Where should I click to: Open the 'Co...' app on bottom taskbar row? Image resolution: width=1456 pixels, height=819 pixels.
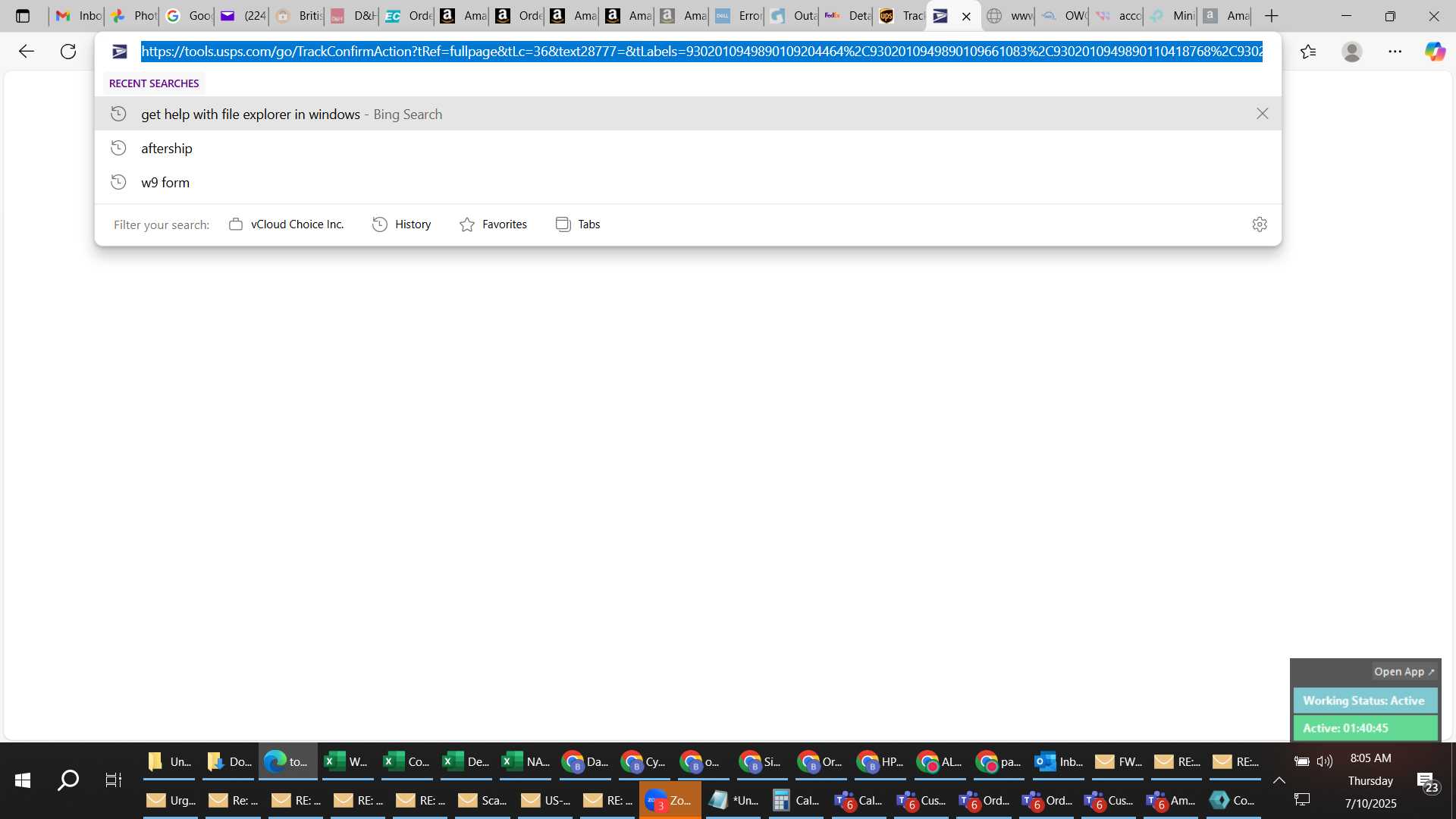(x=1234, y=801)
